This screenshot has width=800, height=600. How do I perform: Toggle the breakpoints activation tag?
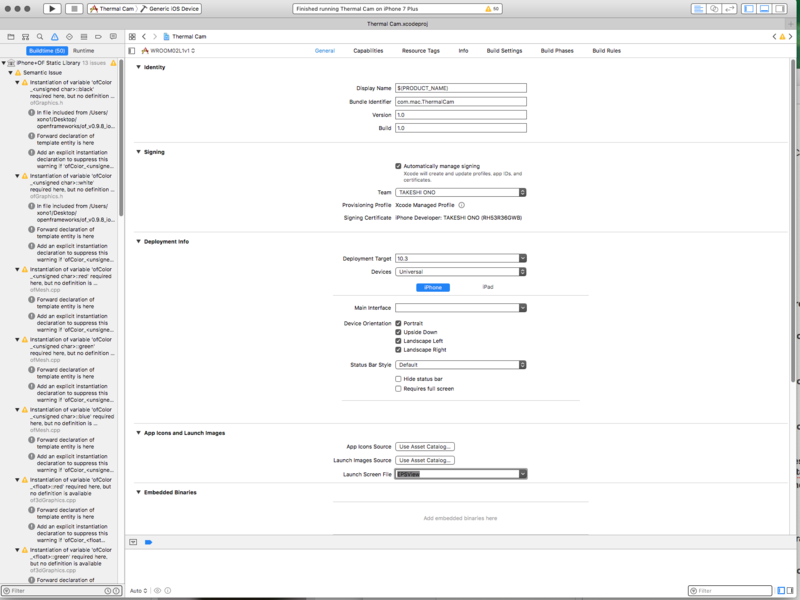tap(148, 542)
